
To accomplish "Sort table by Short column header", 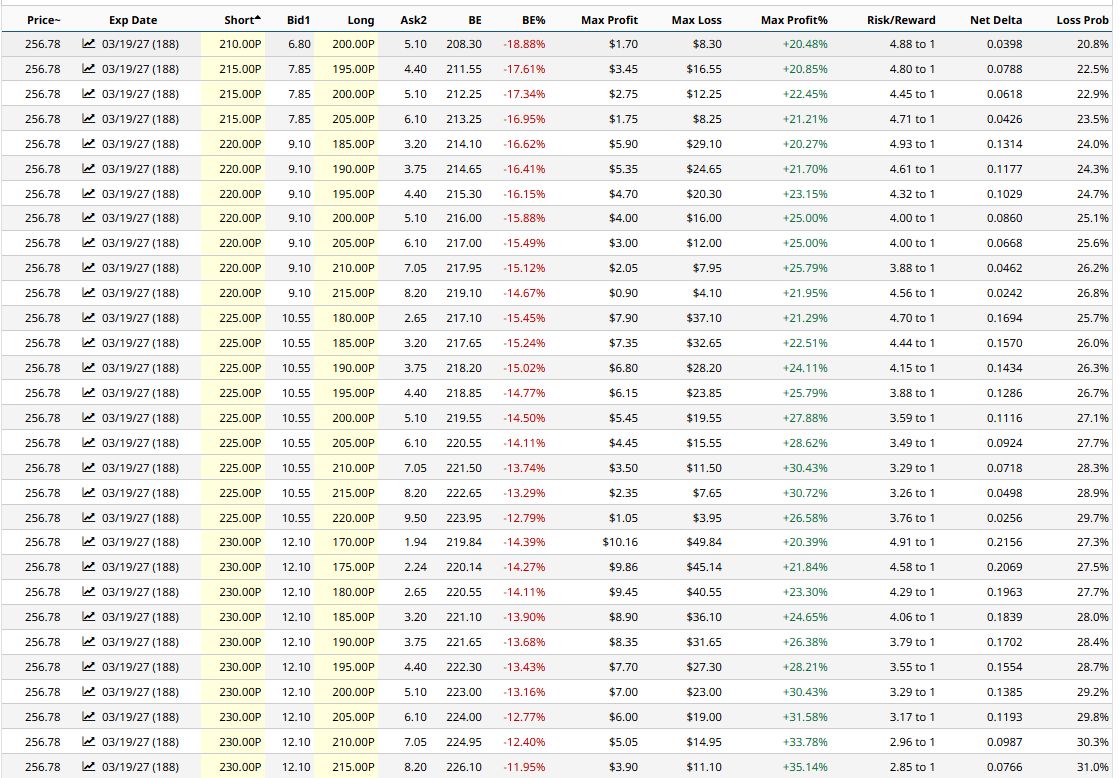I will click(242, 20).
